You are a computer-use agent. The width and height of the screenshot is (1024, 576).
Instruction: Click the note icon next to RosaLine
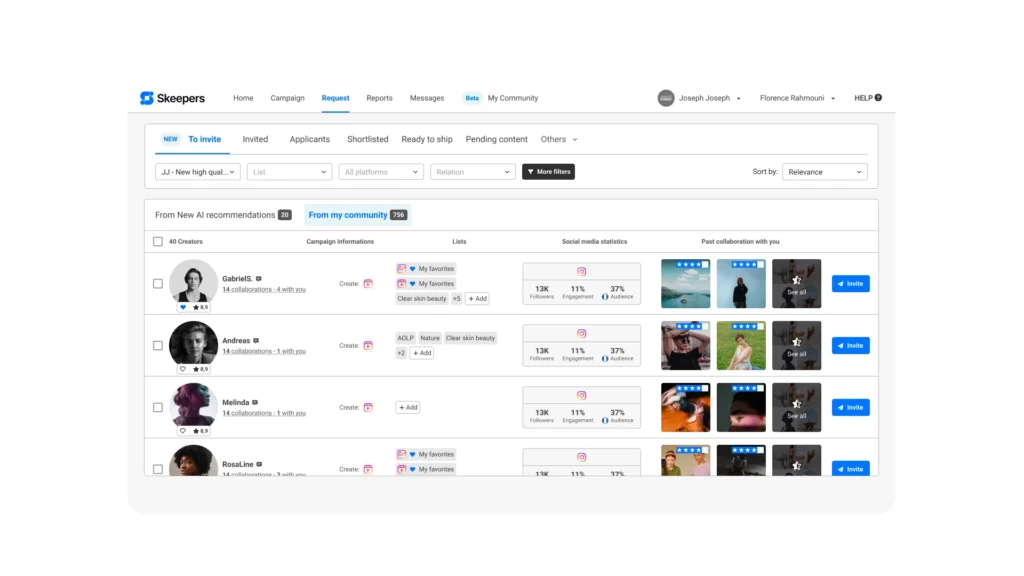click(x=259, y=464)
